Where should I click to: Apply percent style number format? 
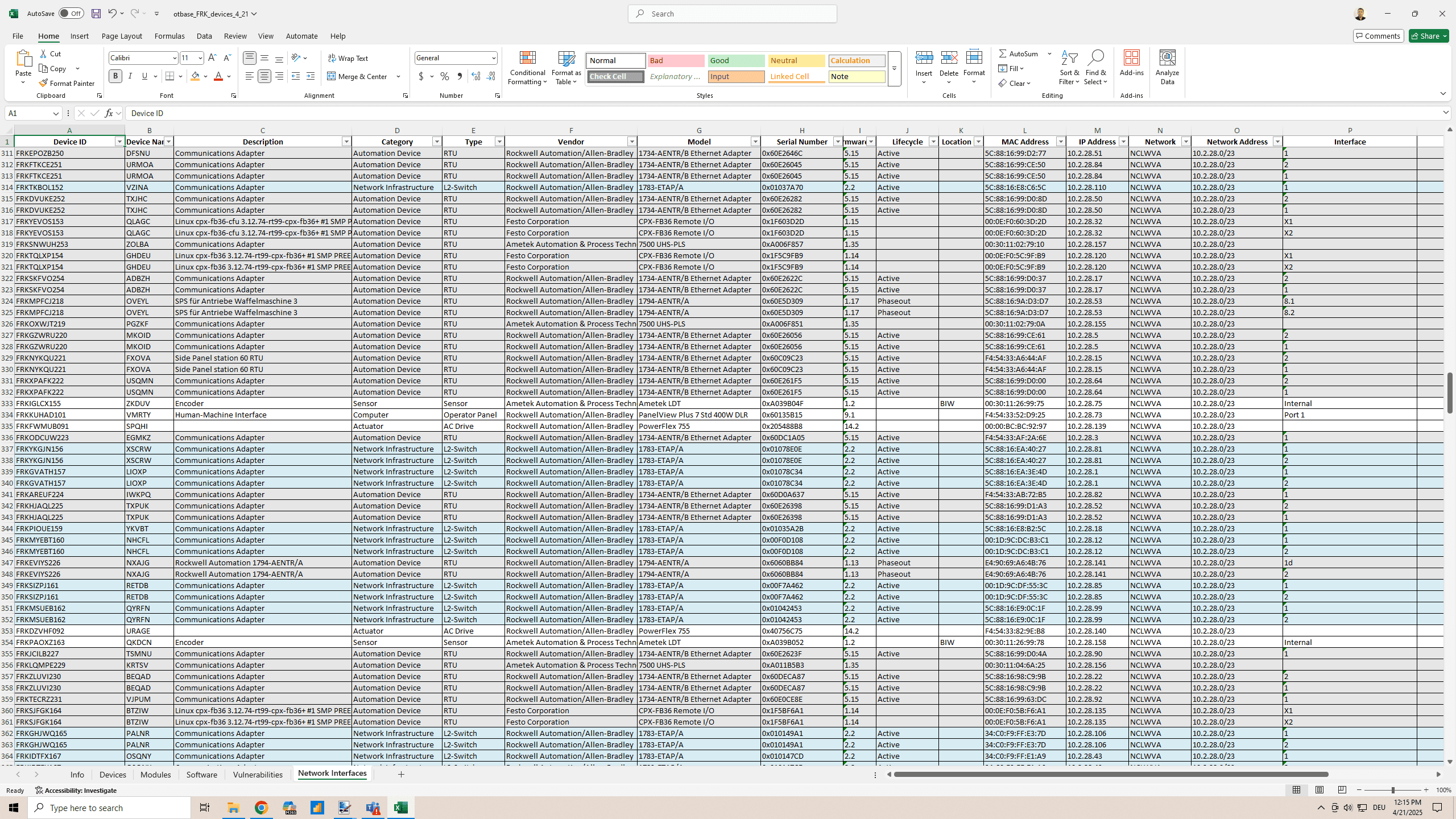[x=445, y=76]
